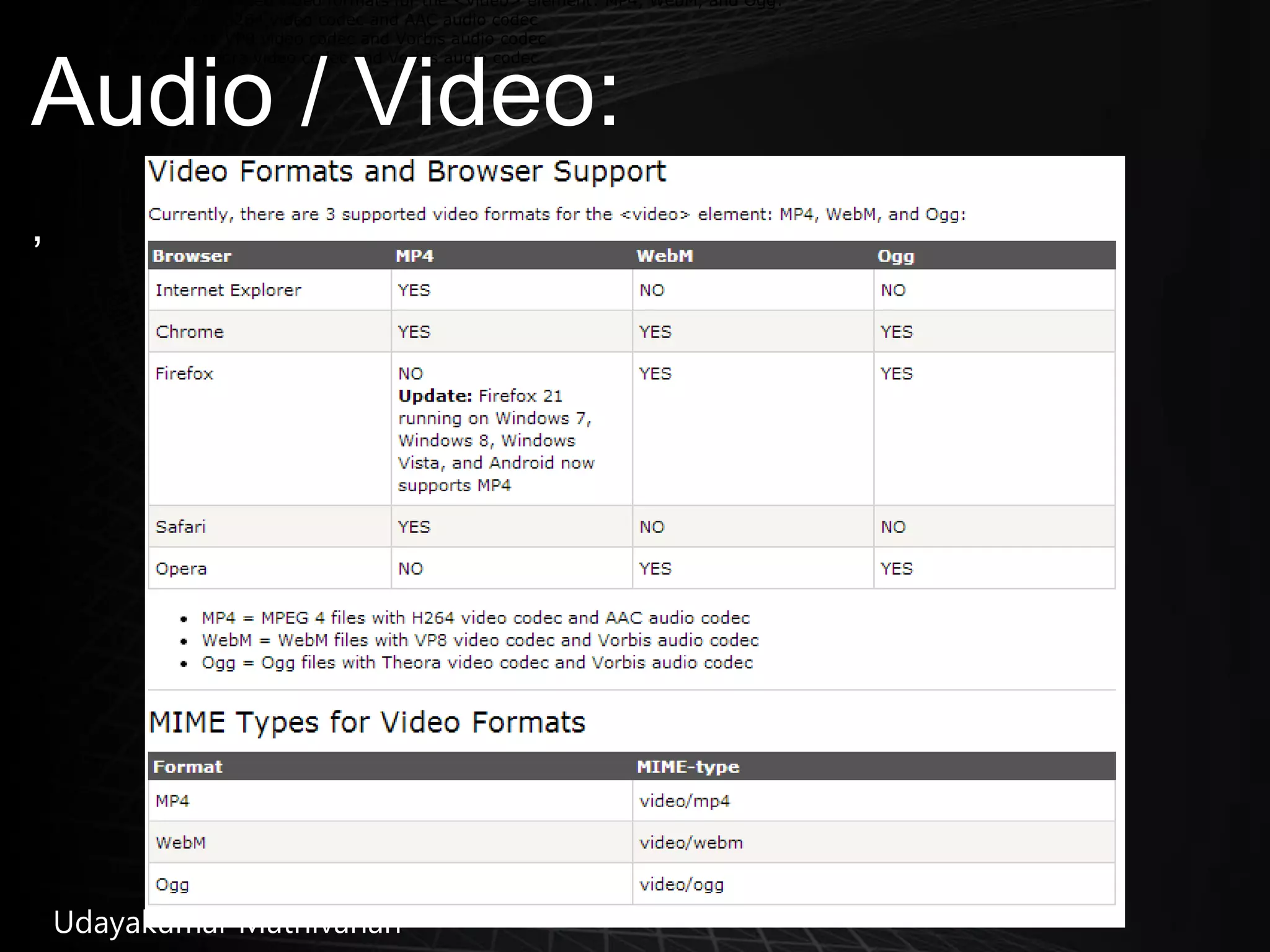Click the bullet 'WebM = WebM files with VP8'
This screenshot has height=952, width=1270.
click(x=480, y=640)
